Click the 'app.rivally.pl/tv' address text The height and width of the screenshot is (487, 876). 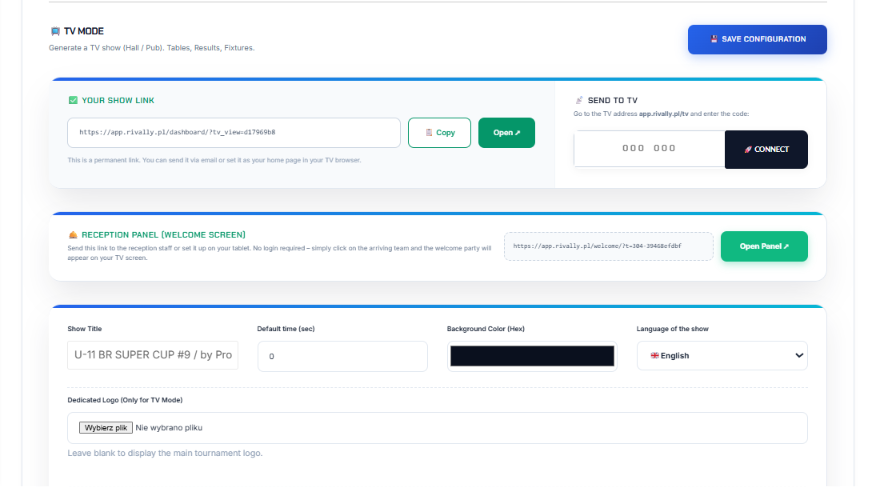click(x=663, y=114)
